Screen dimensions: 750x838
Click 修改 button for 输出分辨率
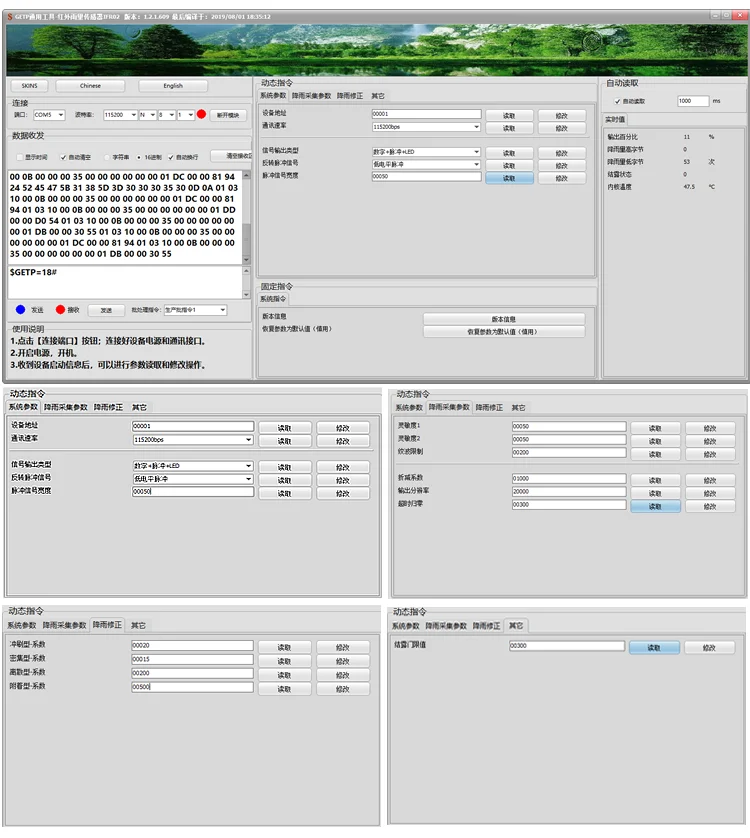(710, 493)
